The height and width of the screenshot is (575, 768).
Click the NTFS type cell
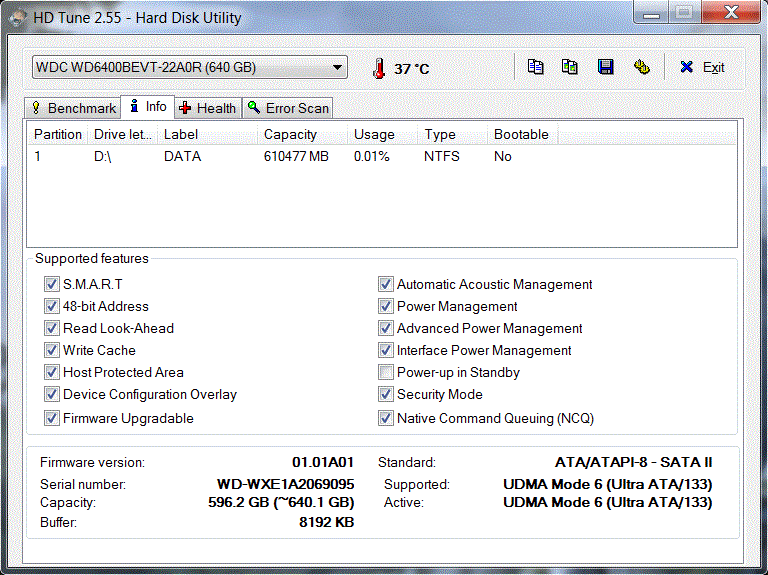(x=441, y=156)
